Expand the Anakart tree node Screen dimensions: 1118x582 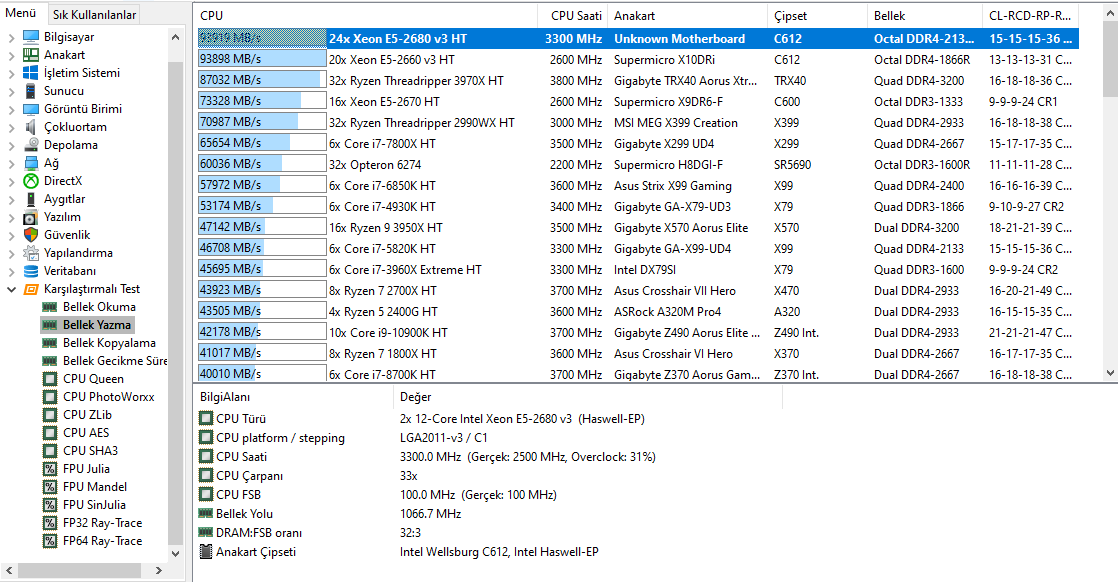point(11,55)
